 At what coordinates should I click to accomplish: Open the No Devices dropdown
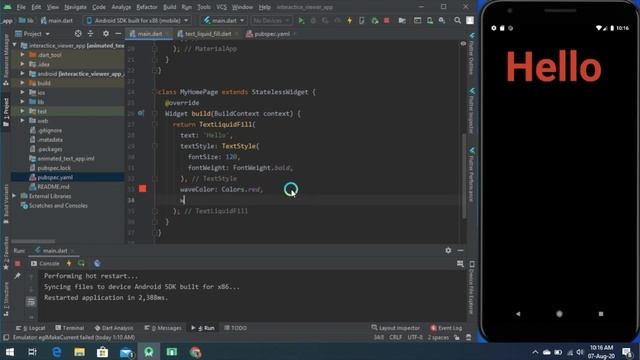coord(270,20)
